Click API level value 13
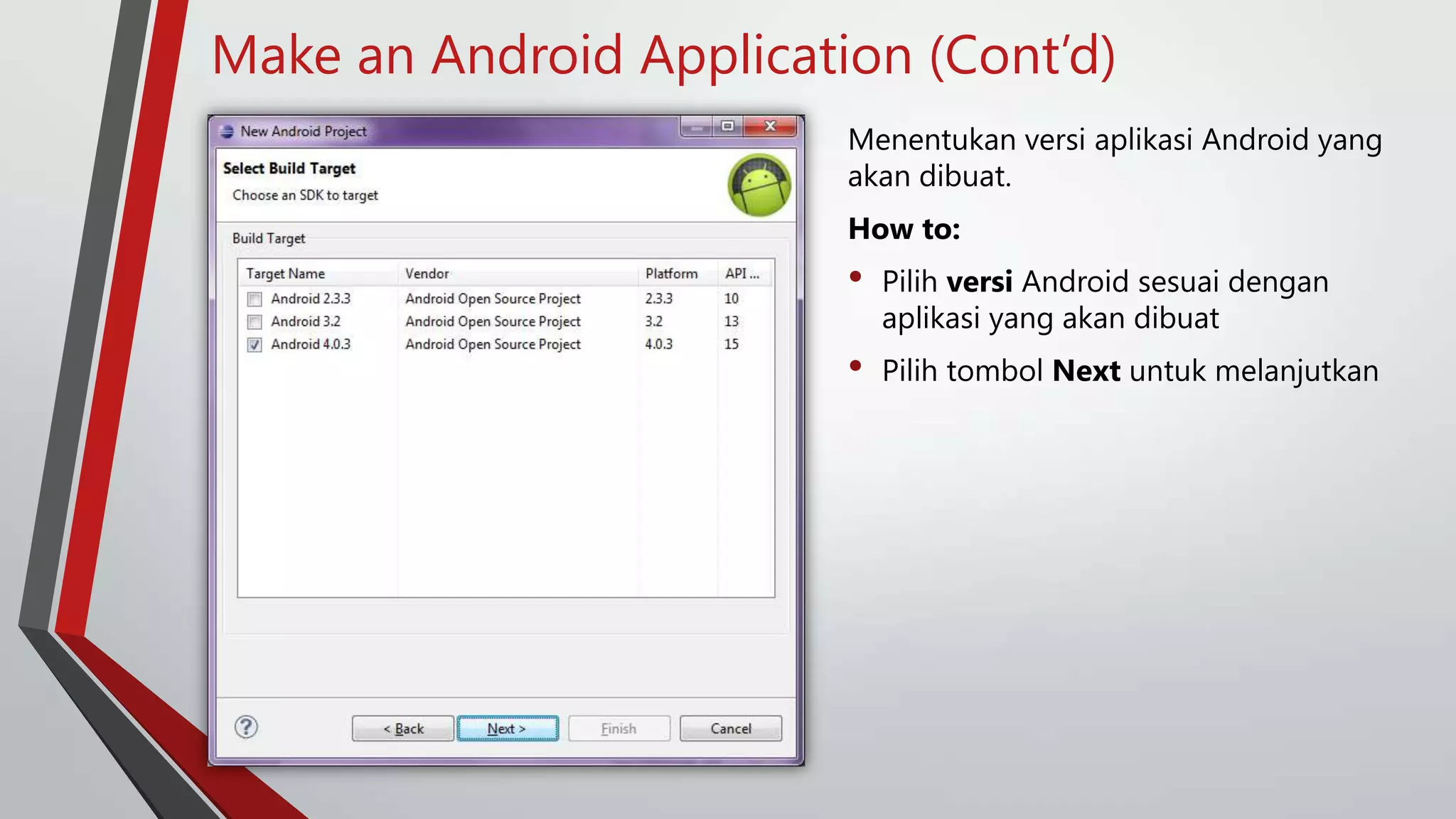Viewport: 1456px width, 819px height. click(x=732, y=321)
